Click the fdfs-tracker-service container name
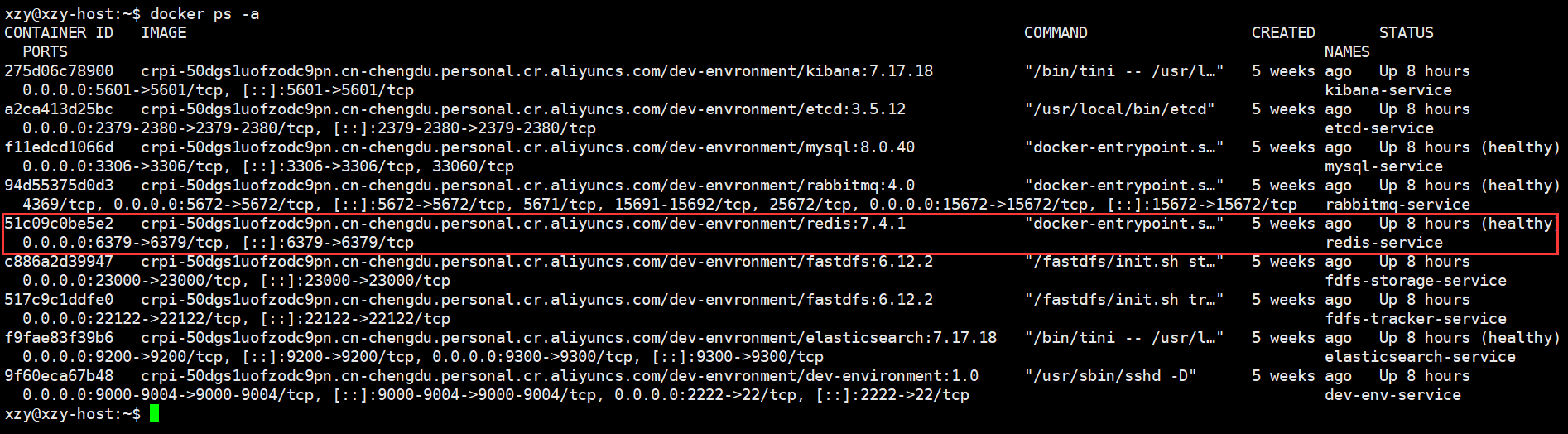 click(x=1416, y=319)
